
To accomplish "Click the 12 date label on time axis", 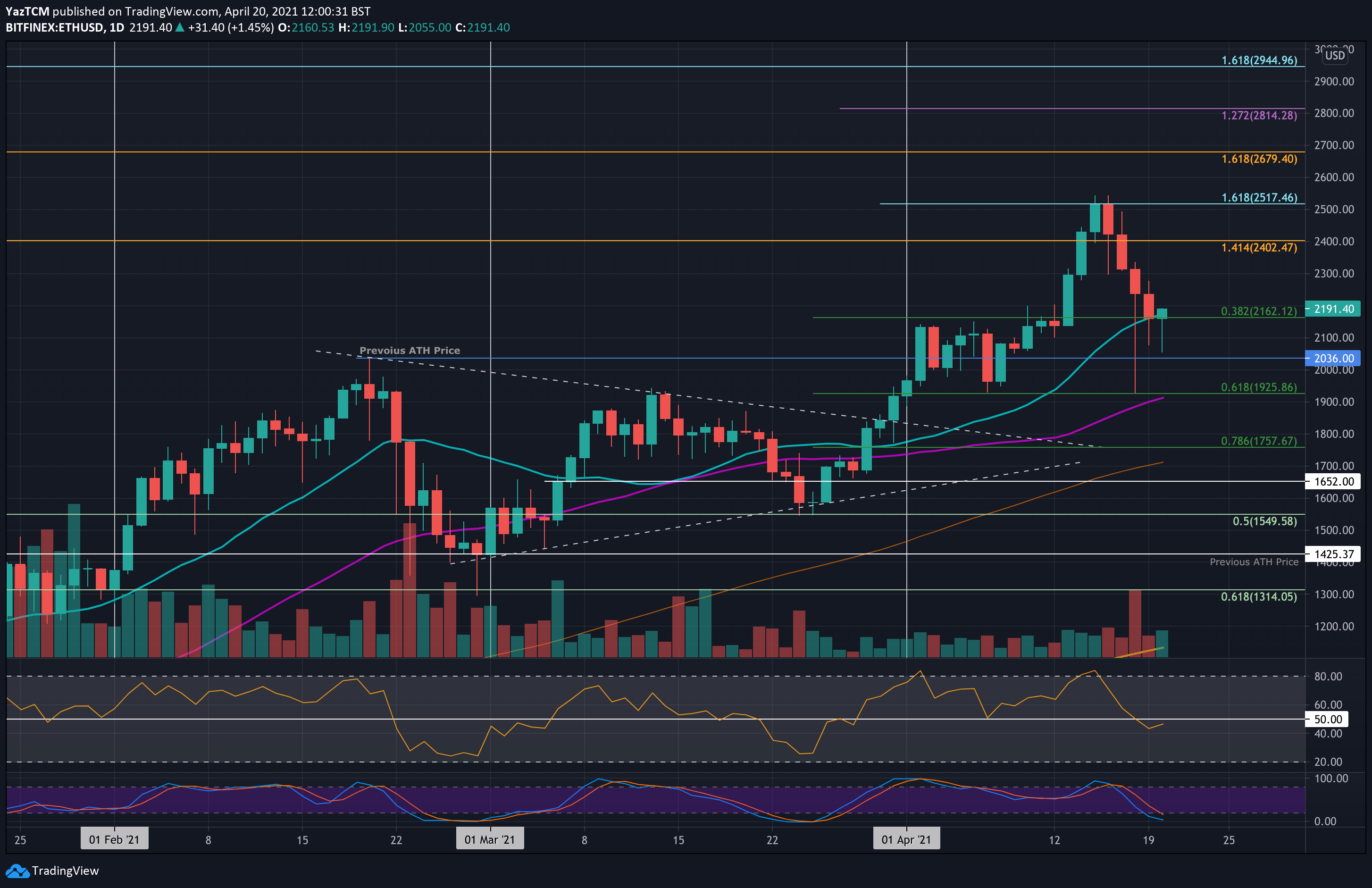I will [x=1054, y=839].
